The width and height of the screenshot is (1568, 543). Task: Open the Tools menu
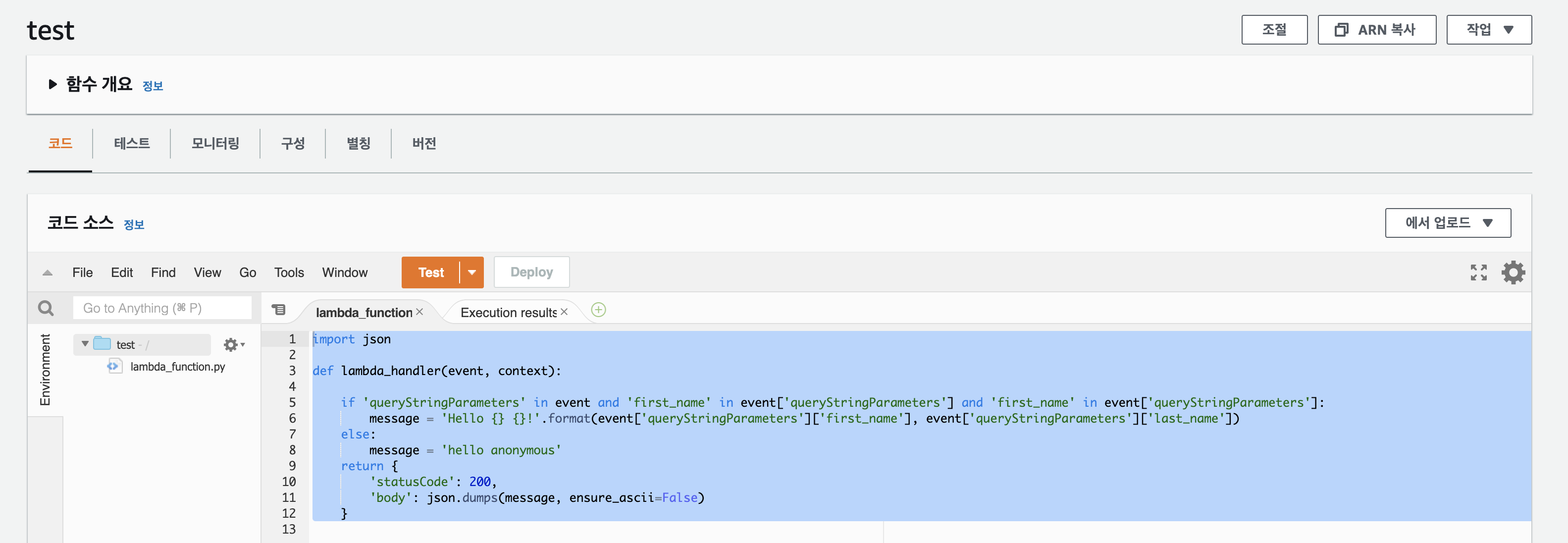coord(289,272)
